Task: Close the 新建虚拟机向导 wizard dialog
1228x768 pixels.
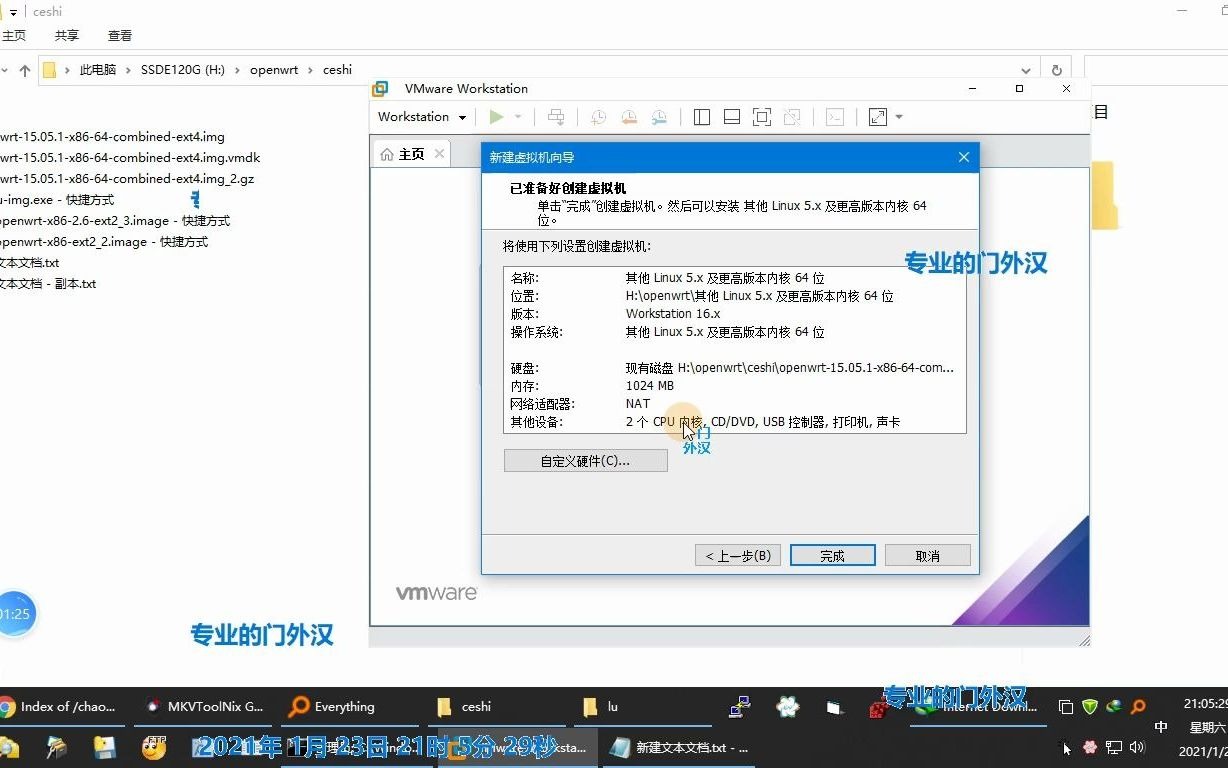Action: click(964, 157)
